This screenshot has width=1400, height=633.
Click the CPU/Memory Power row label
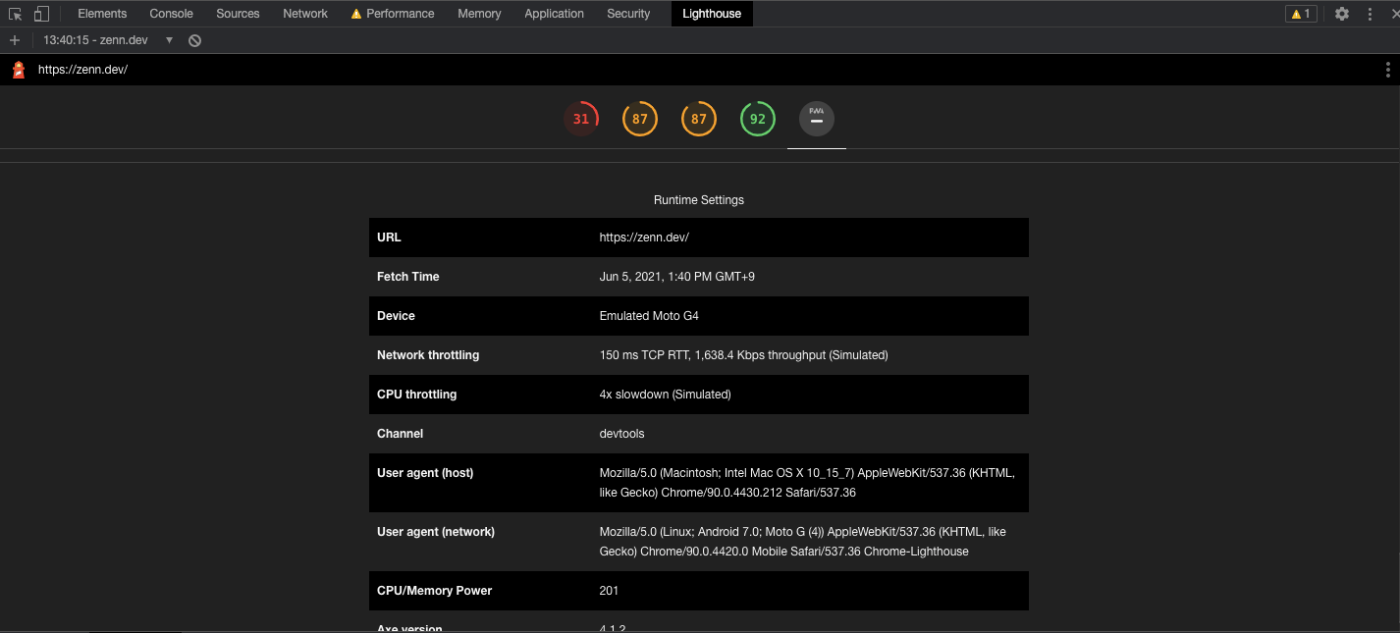(435, 591)
